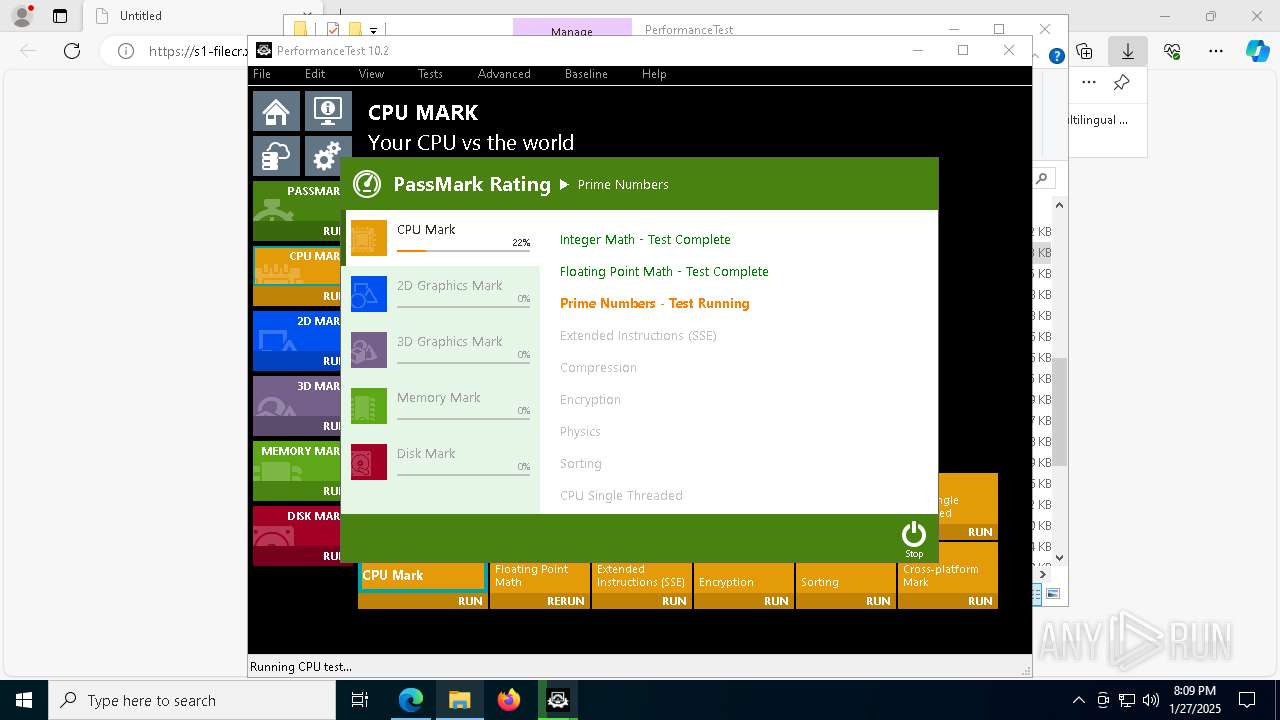Click 'Integer Math - Test Complete' text

tap(645, 240)
